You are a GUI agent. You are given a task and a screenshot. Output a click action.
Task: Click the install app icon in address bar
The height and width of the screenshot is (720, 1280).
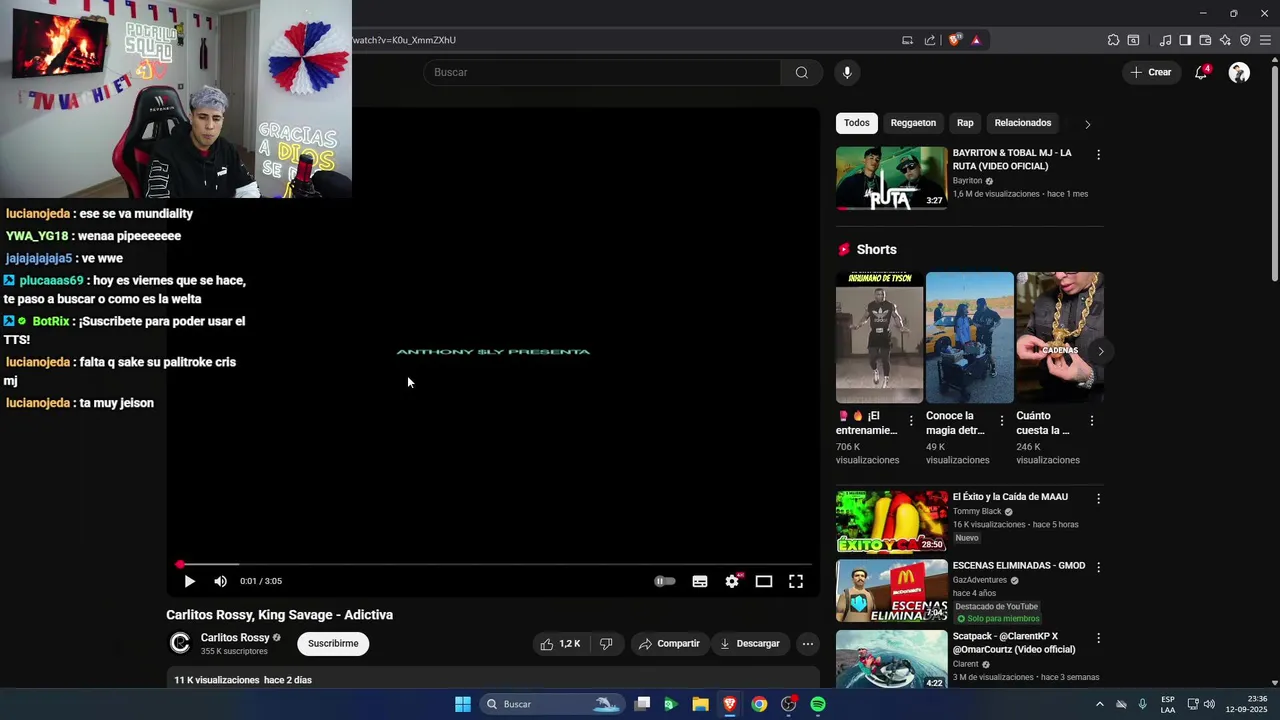pos(907,40)
